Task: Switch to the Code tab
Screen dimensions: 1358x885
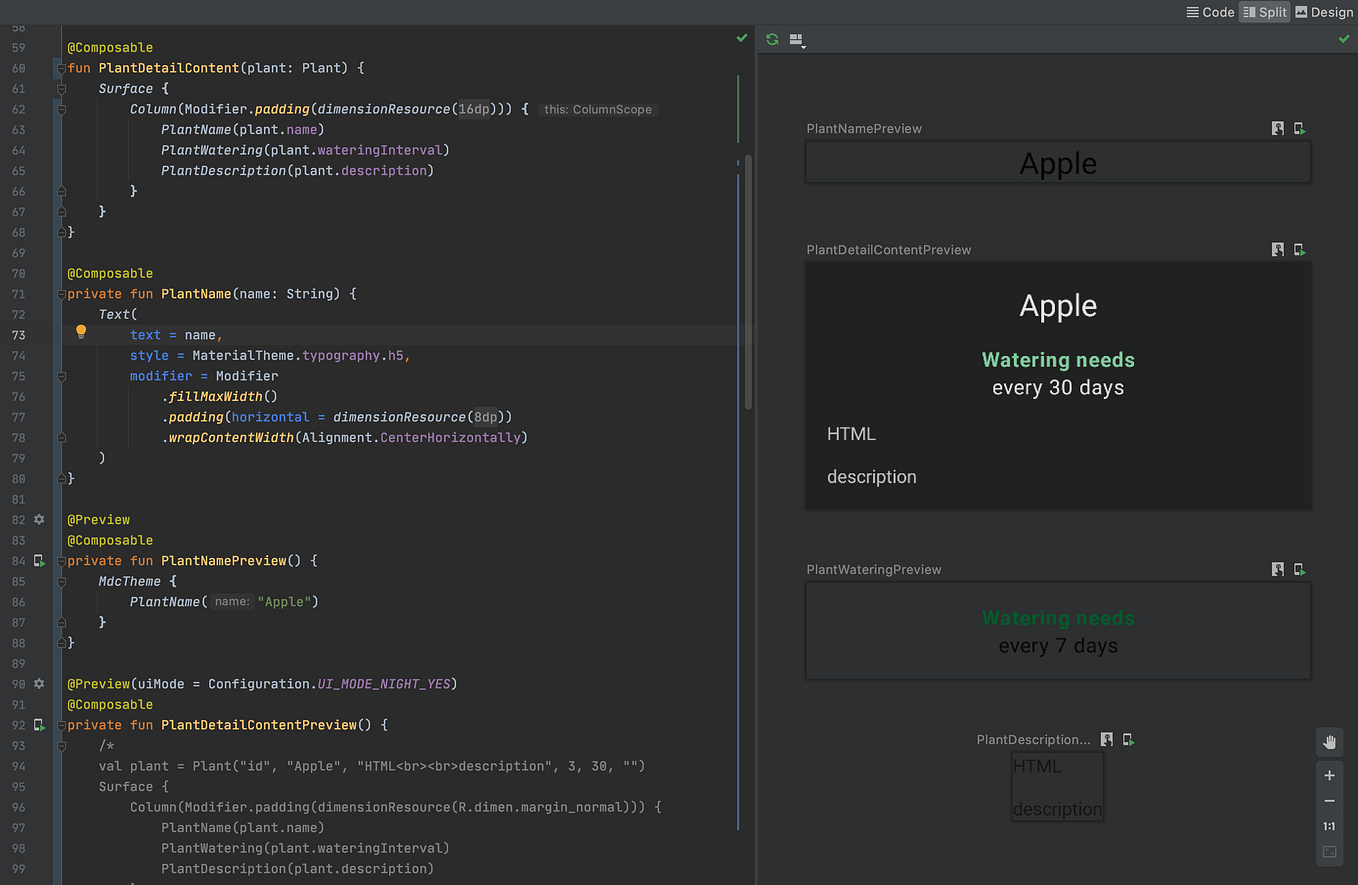Action: 1209,12
